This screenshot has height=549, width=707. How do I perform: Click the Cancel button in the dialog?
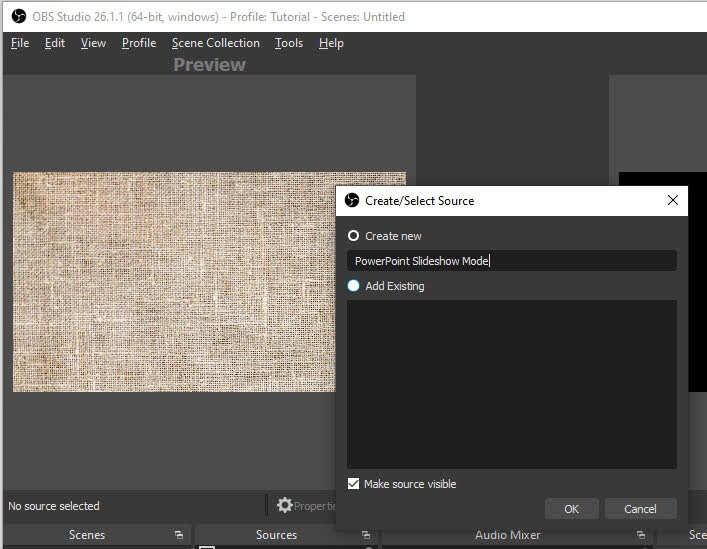pyautogui.click(x=640, y=508)
